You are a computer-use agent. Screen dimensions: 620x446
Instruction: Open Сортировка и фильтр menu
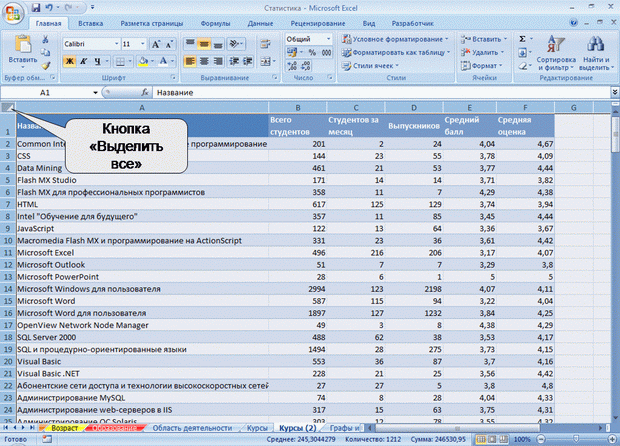pyautogui.click(x=556, y=53)
